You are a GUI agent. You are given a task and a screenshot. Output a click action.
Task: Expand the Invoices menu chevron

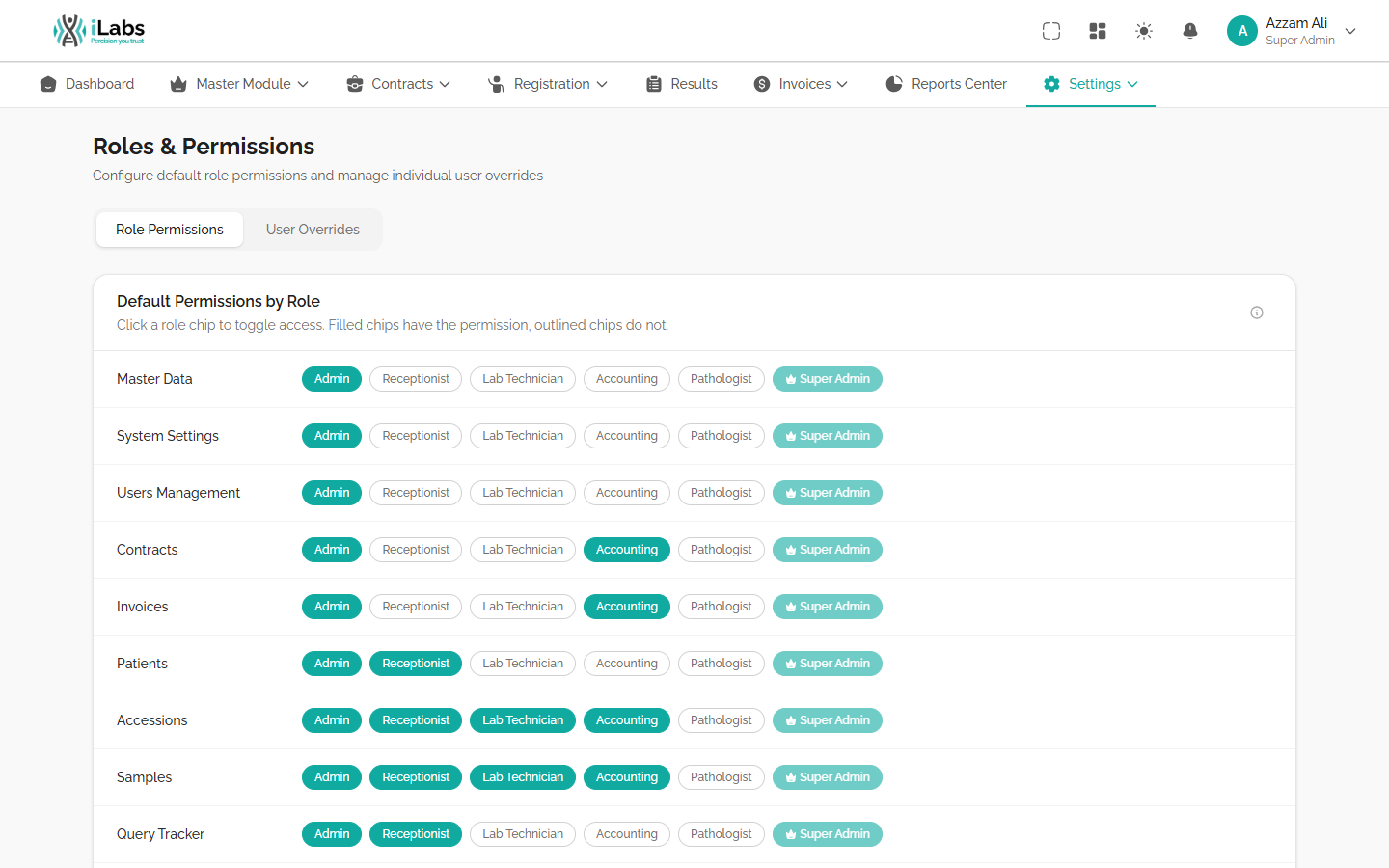842,84
